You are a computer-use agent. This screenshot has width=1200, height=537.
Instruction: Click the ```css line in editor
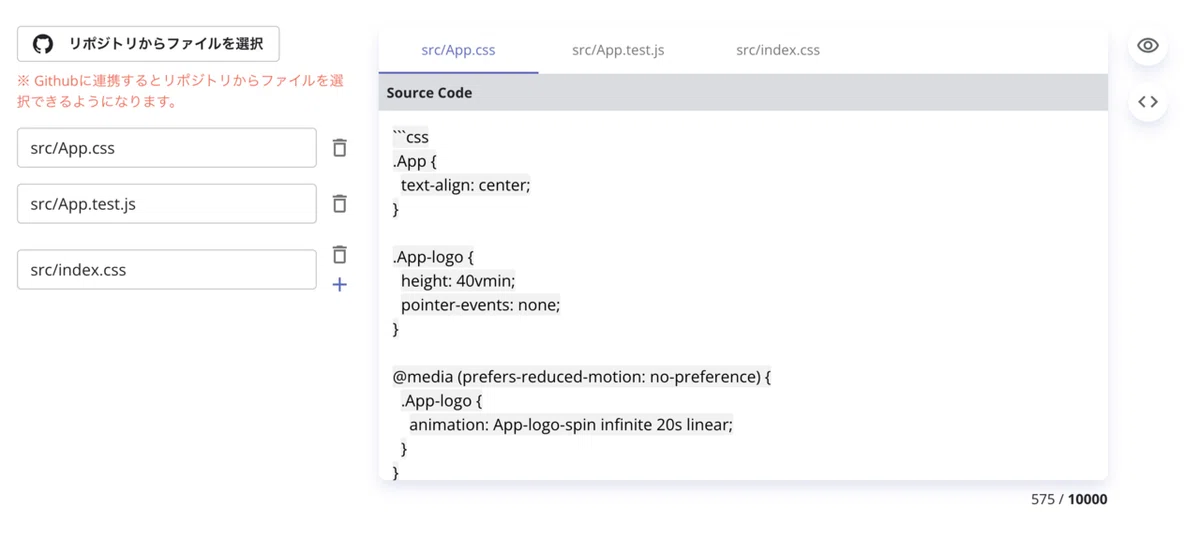tap(411, 137)
